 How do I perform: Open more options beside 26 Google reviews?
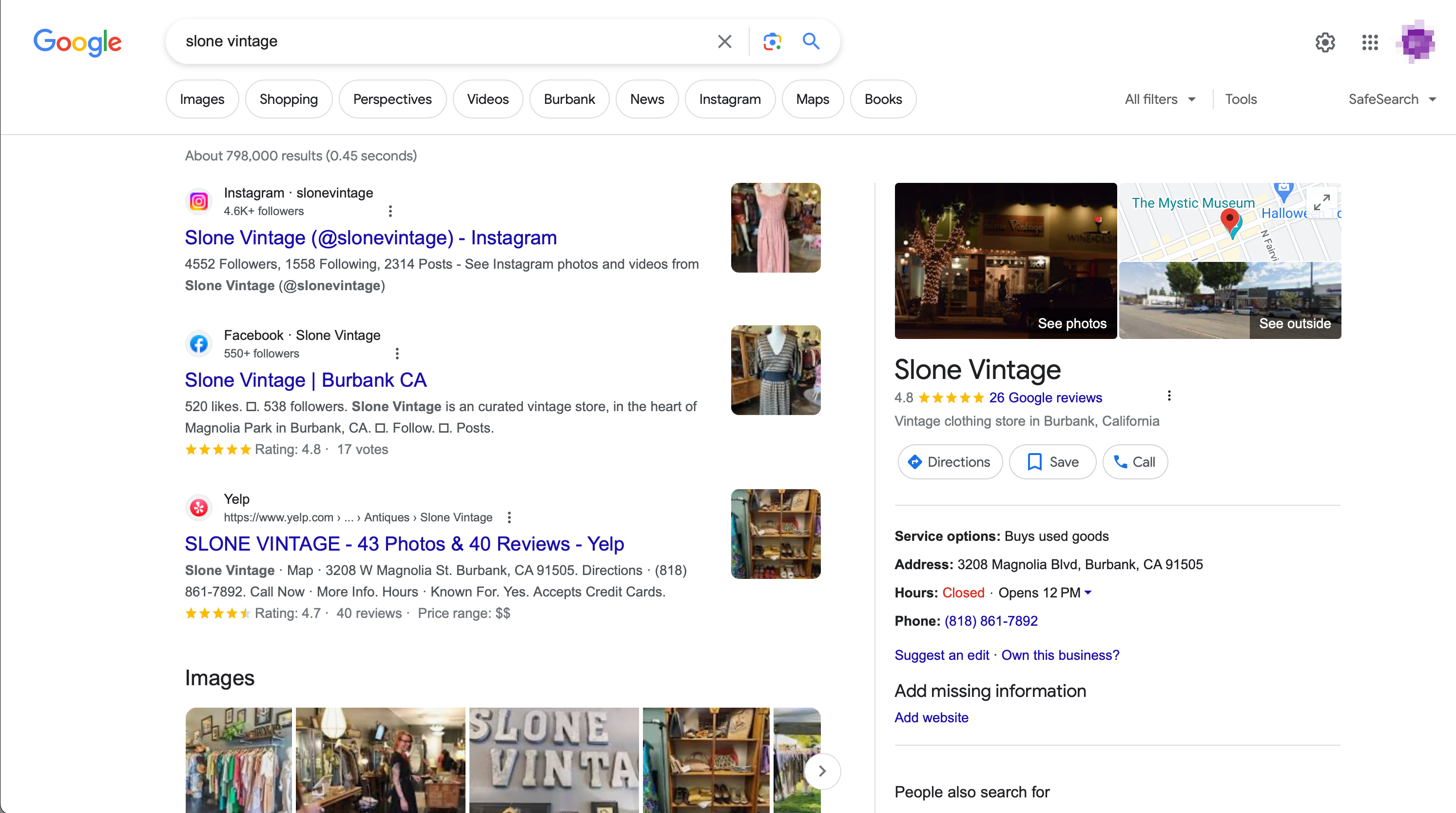[x=1169, y=396]
